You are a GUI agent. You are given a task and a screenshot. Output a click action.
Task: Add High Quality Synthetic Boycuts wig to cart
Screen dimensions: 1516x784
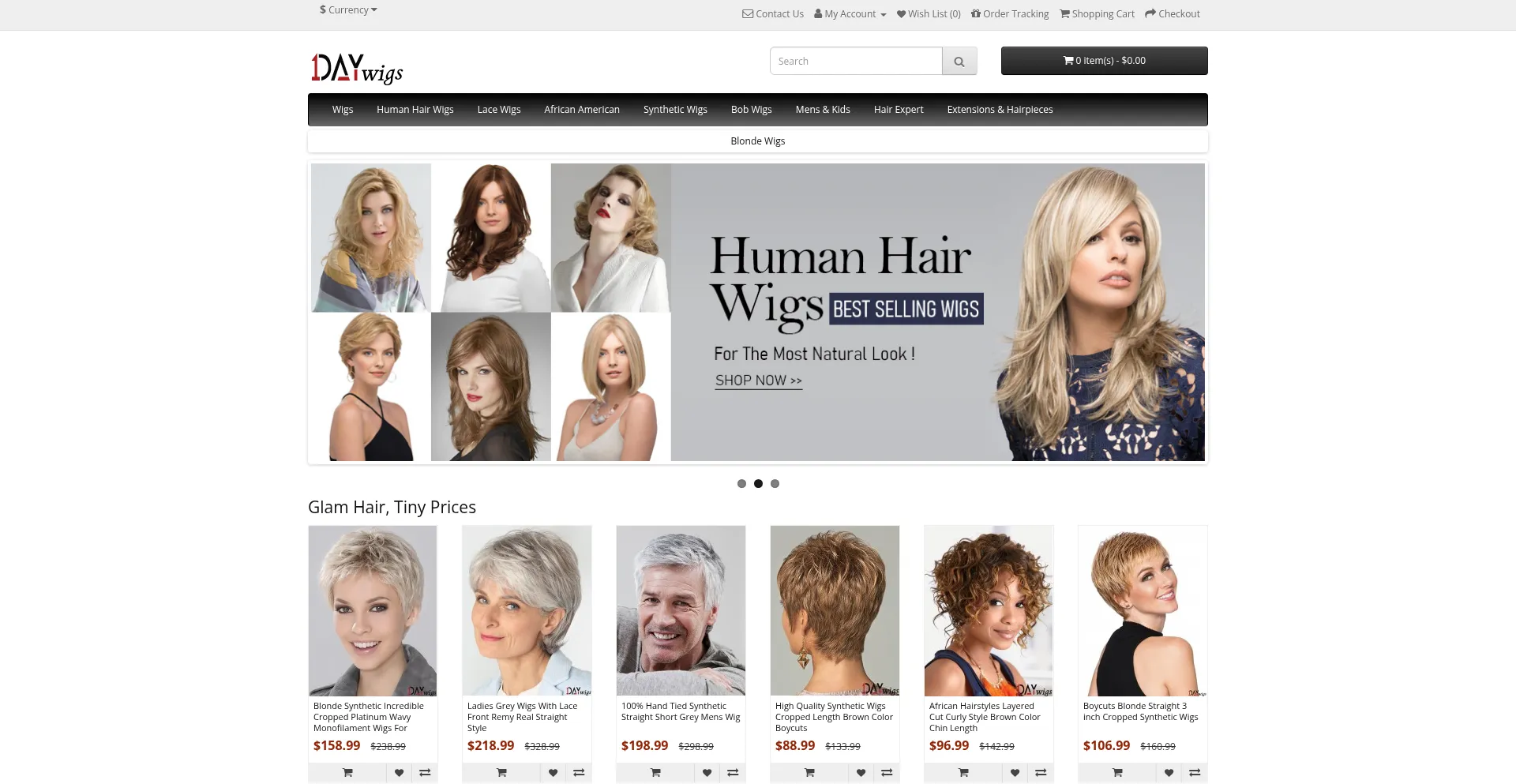[809, 772]
